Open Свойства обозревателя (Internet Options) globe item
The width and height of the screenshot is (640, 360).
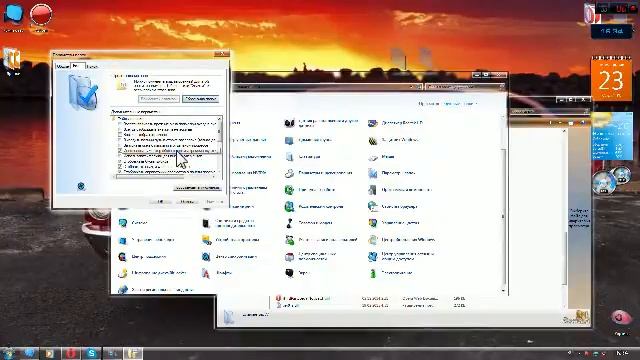click(x=392, y=207)
